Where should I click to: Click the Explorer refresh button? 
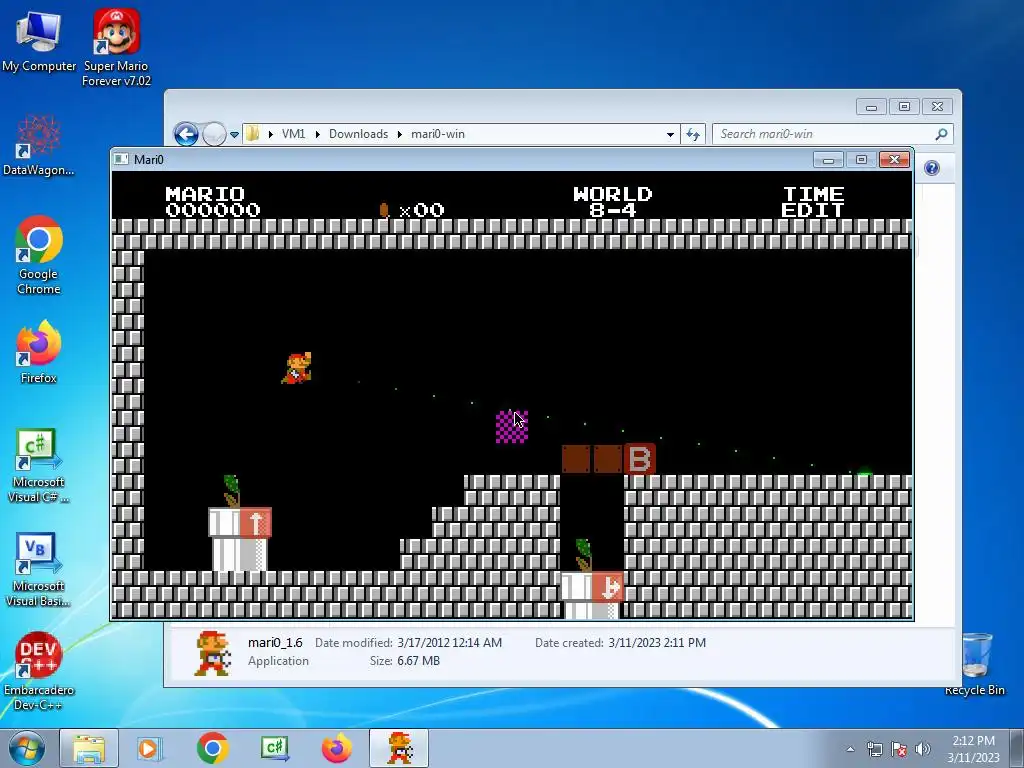693,135
